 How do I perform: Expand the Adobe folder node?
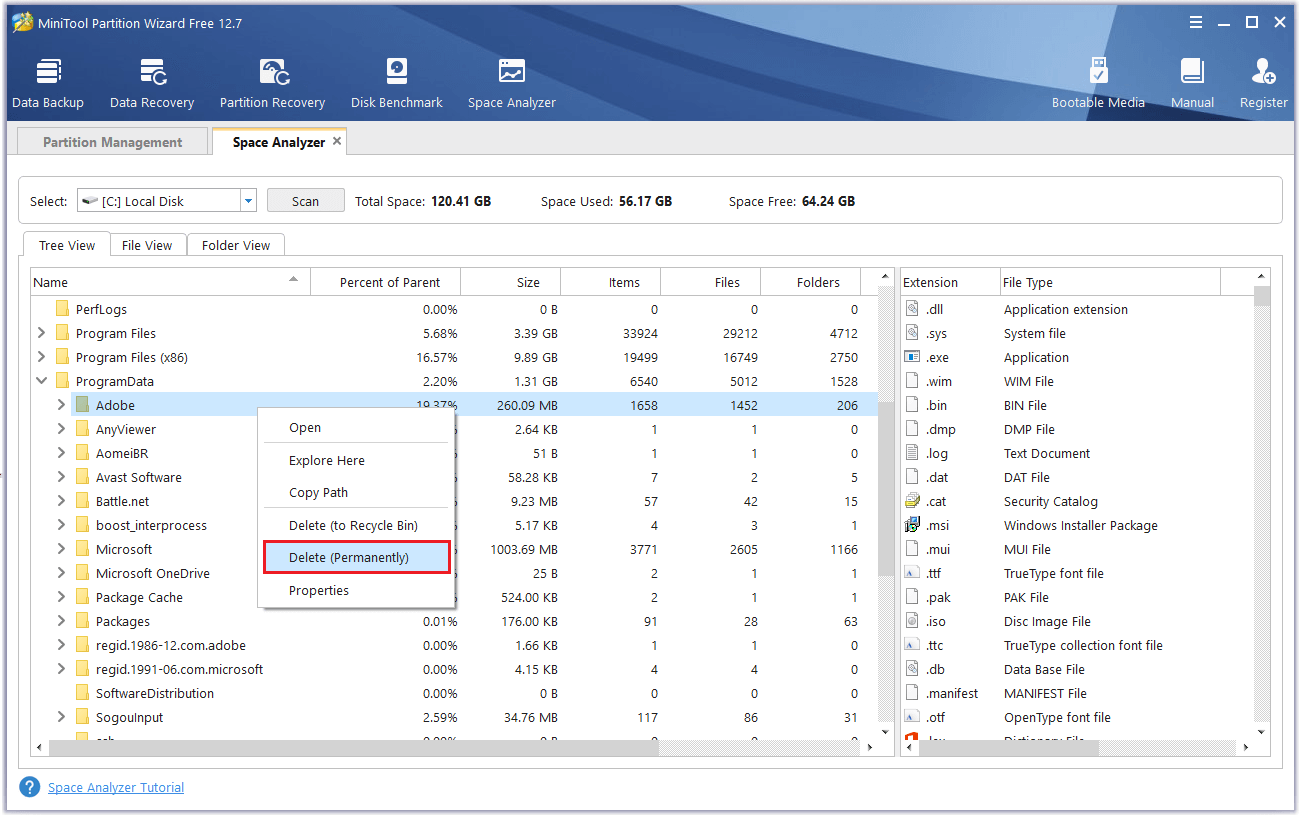[61, 405]
